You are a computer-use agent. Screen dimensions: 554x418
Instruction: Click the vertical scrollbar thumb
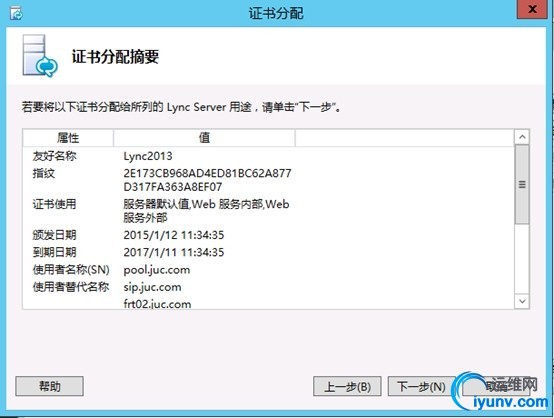[x=522, y=184]
